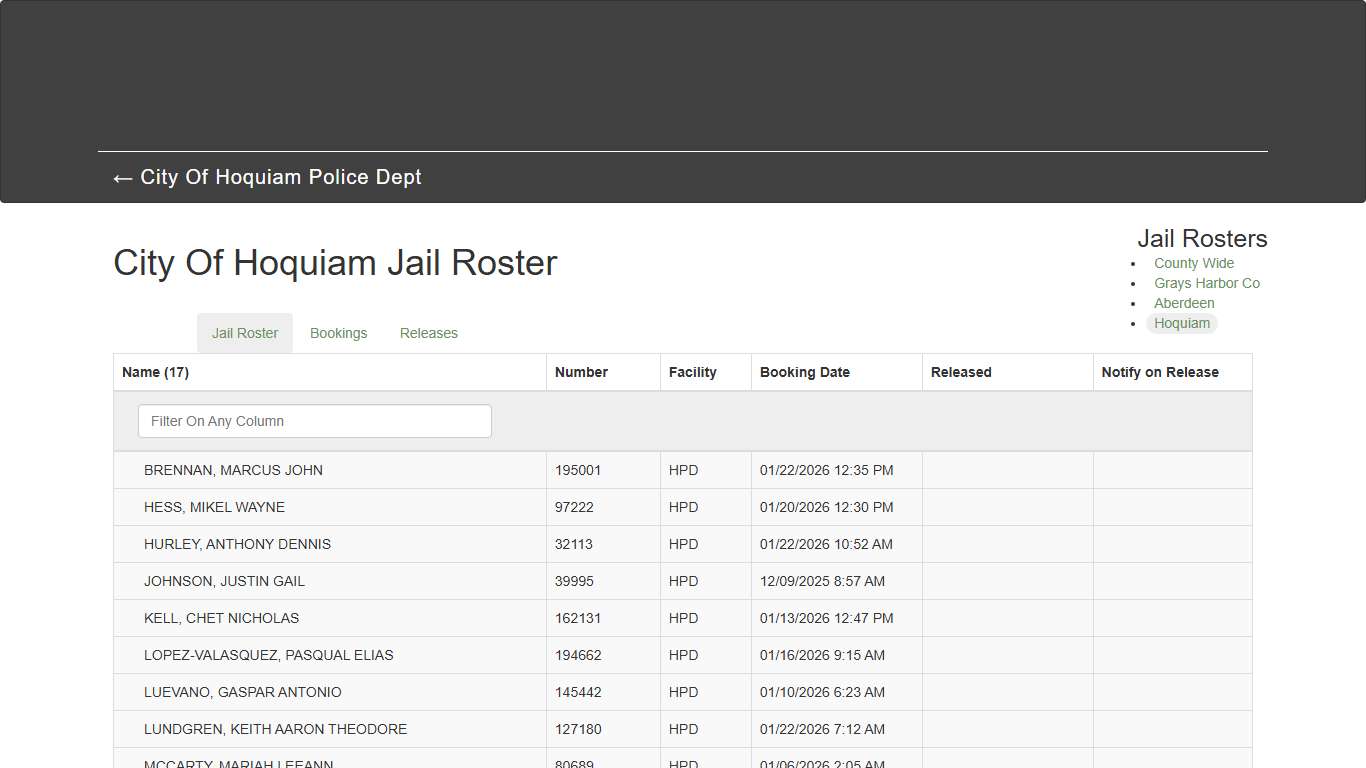This screenshot has width=1366, height=768.
Task: Switch to the Releases tab
Action: click(x=428, y=333)
